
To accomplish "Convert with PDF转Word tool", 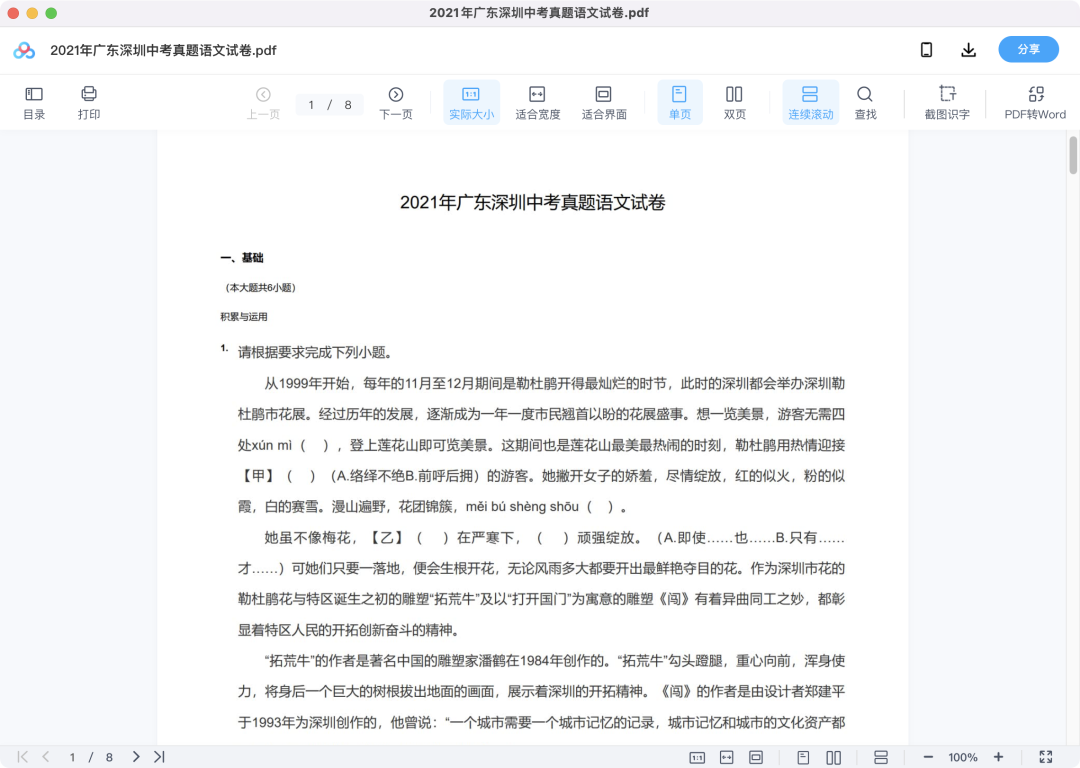I will (1035, 103).
